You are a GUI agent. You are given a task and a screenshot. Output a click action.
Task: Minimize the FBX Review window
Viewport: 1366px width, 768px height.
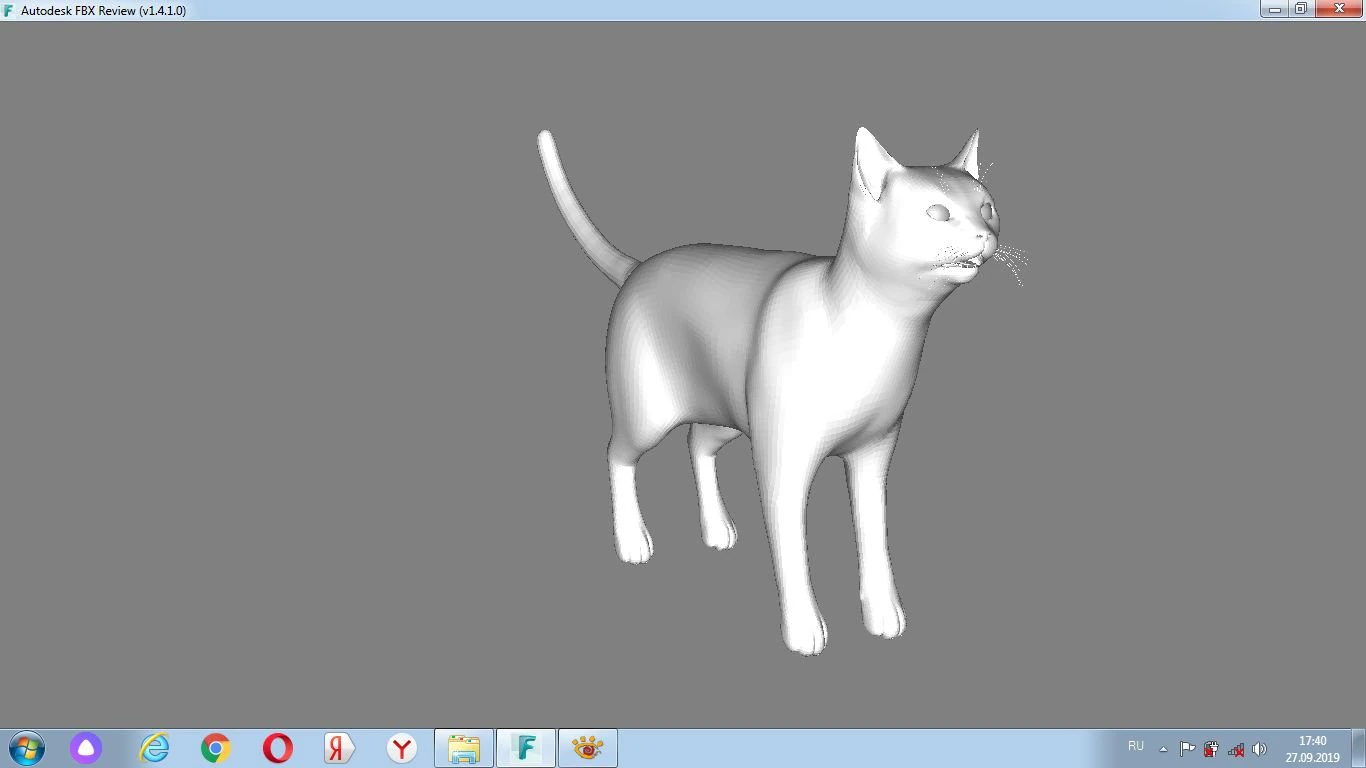point(1274,9)
